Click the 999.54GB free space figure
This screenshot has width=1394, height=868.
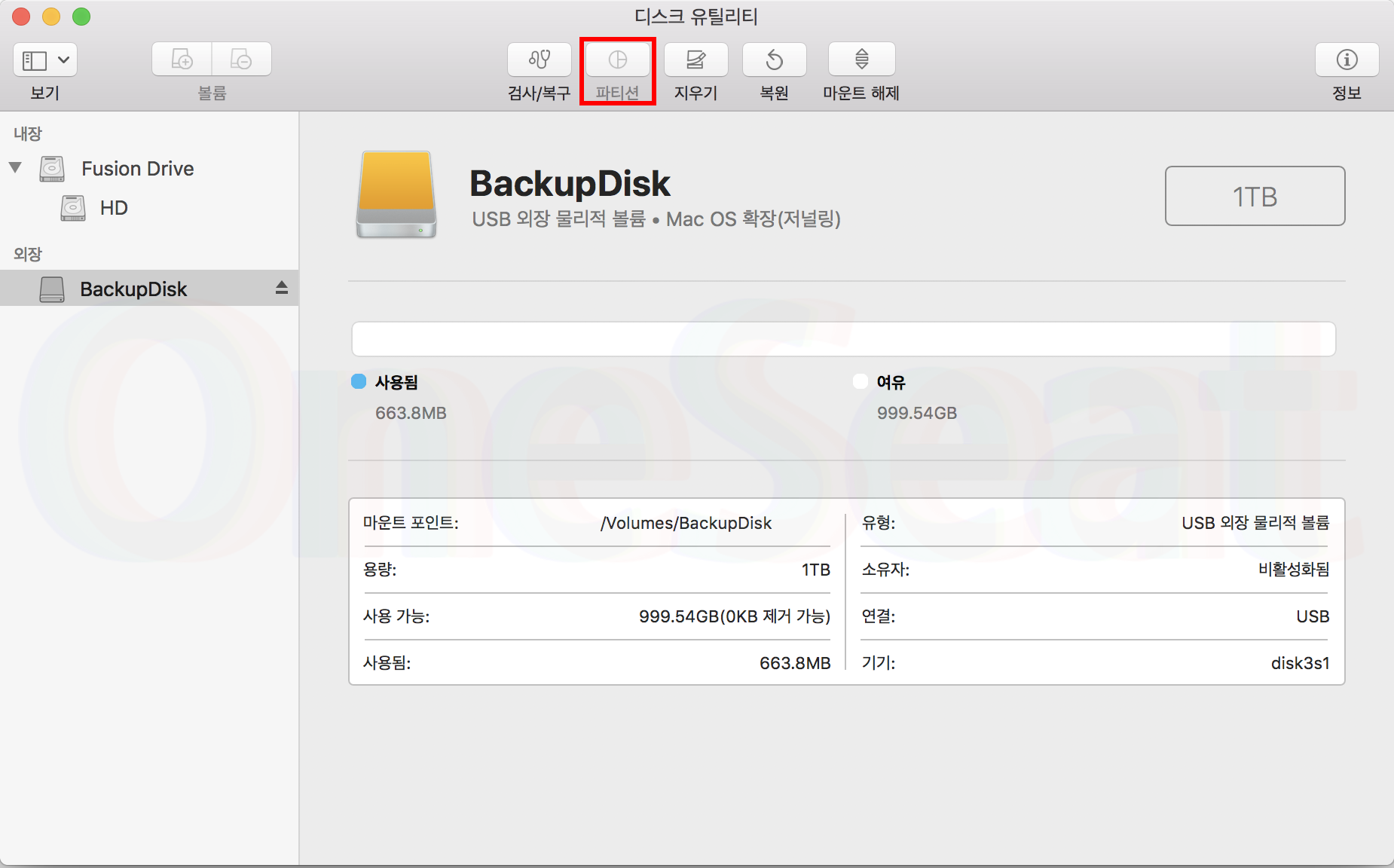point(917,413)
